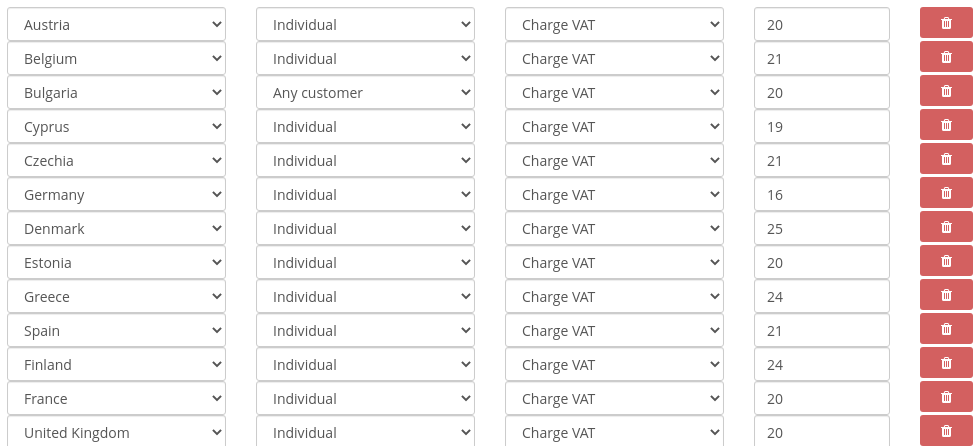The image size is (978, 446).
Task: Open the United Kingdom country dropdown
Action: click(x=116, y=433)
